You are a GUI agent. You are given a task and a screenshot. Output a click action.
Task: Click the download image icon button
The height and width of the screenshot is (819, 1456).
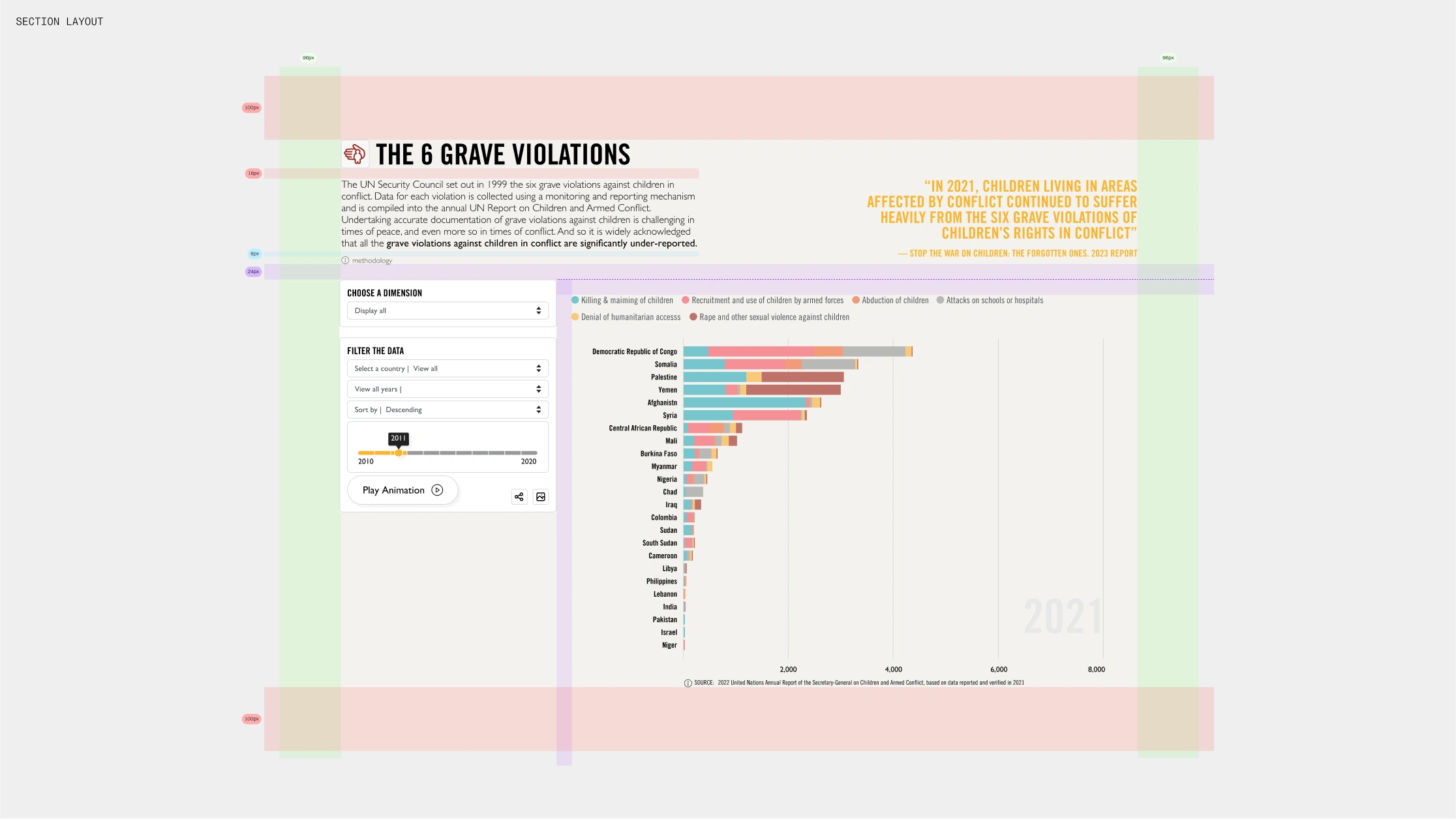click(x=541, y=497)
